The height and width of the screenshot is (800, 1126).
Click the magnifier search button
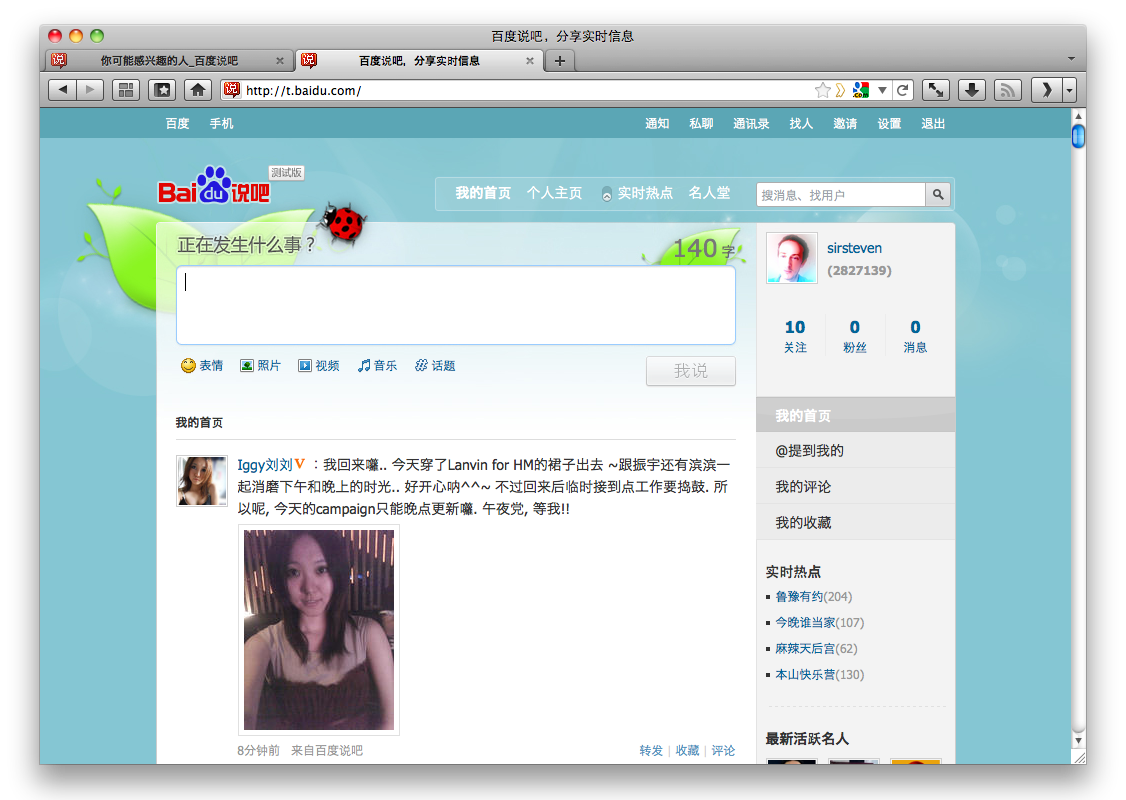coord(938,195)
